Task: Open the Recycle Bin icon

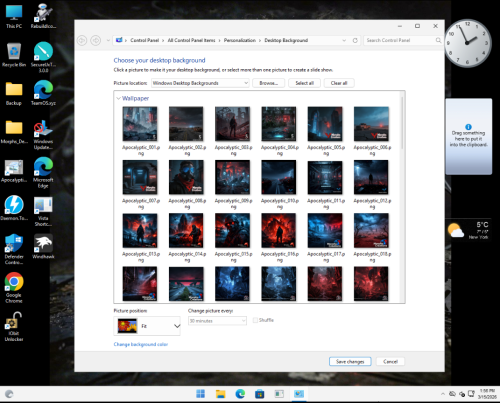Action: (14, 55)
